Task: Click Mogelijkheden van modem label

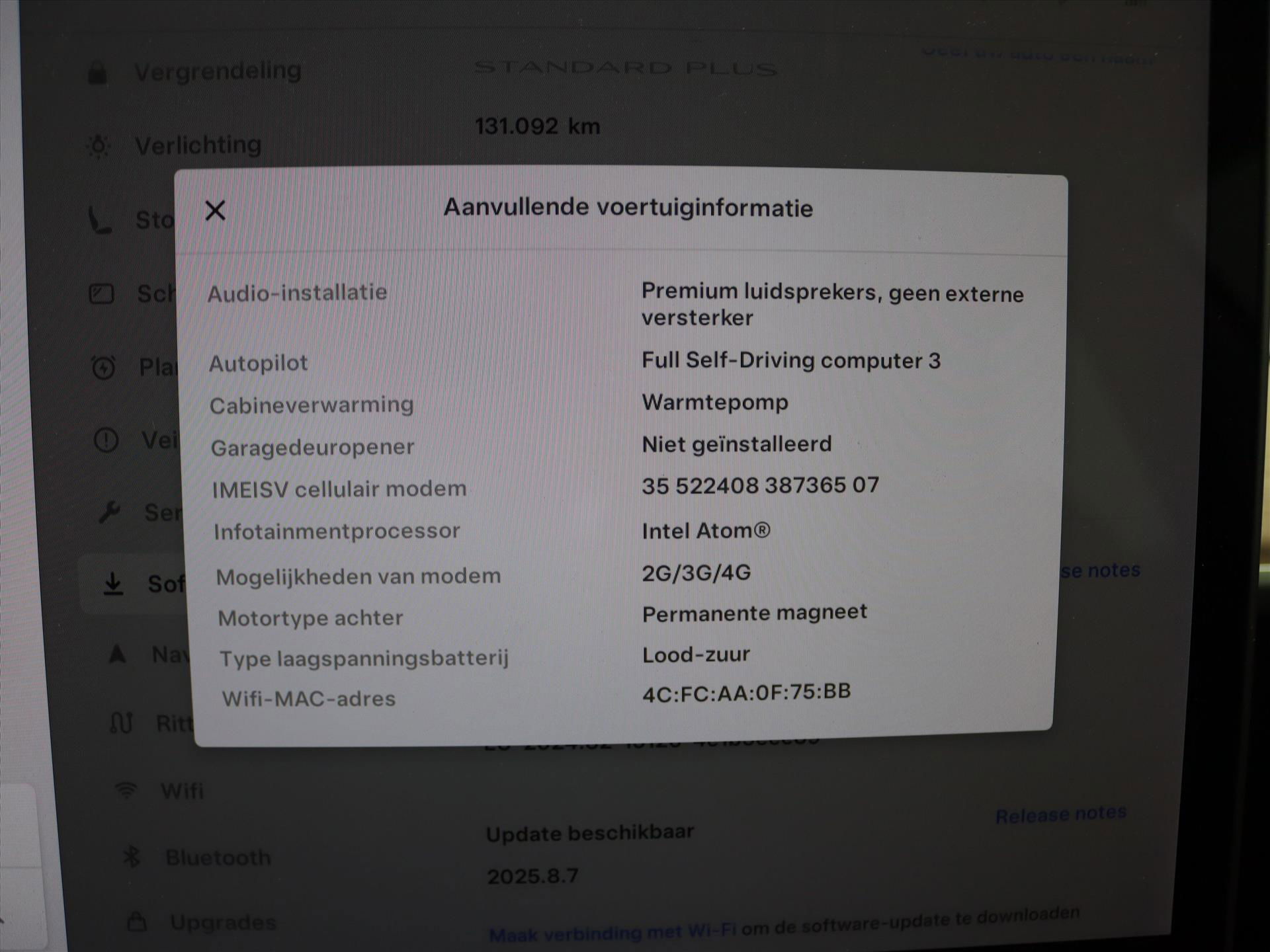Action: tap(358, 576)
